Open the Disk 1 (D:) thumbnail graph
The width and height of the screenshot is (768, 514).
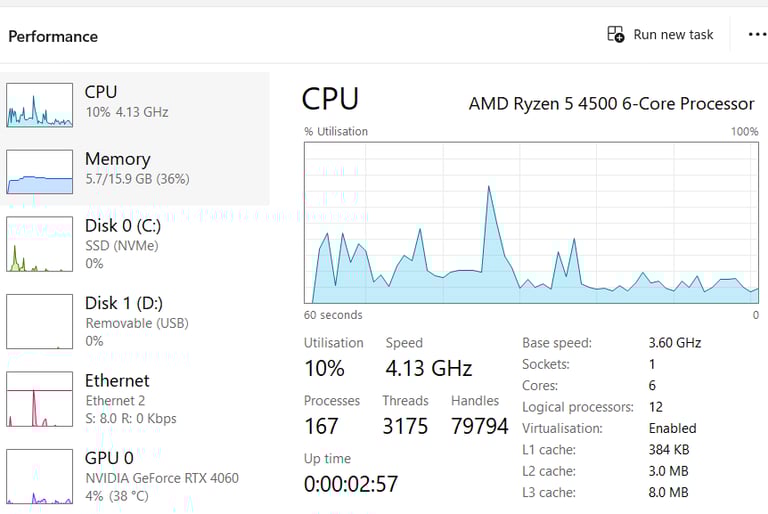(x=40, y=321)
